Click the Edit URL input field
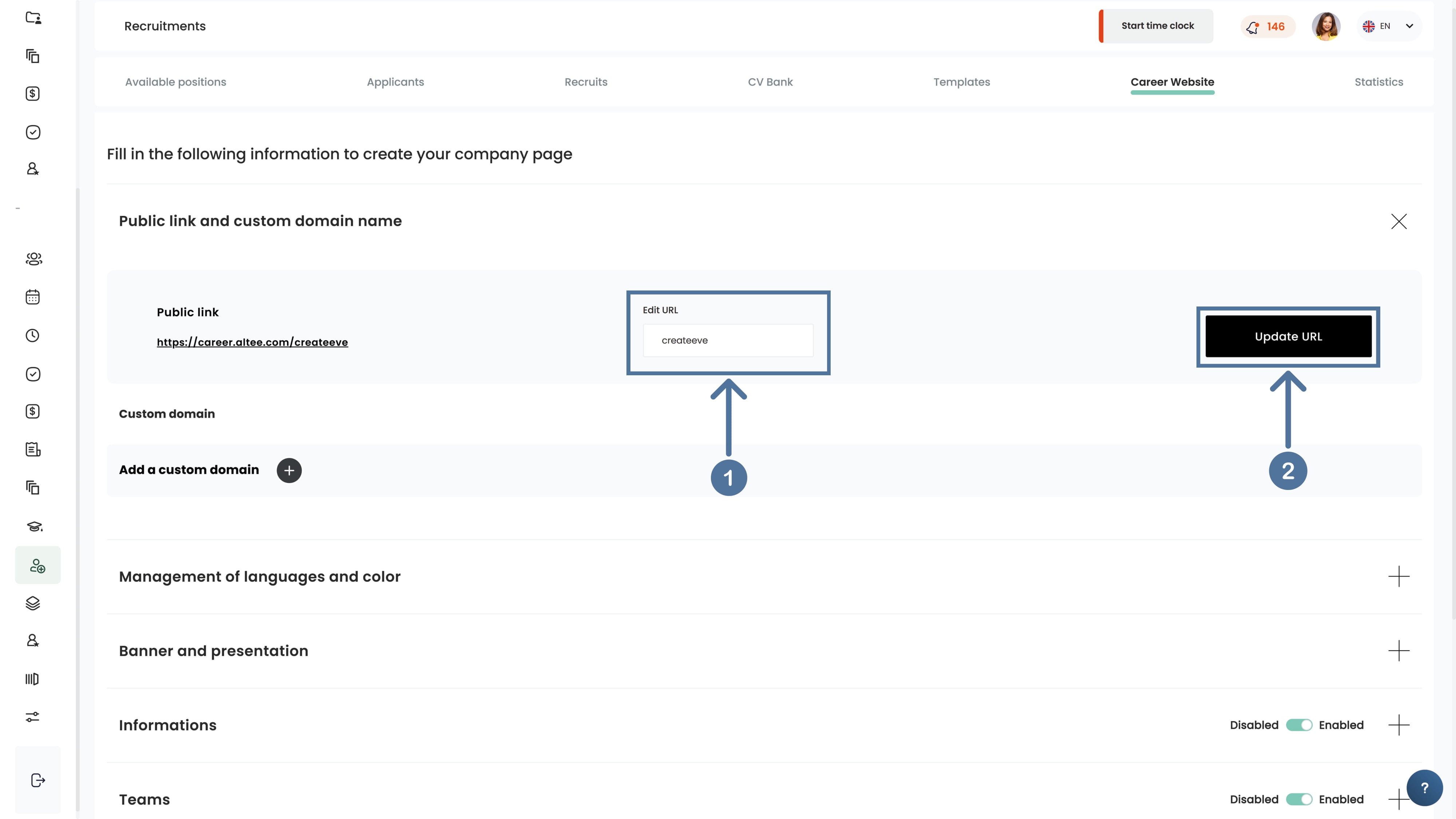1456x819 pixels. click(728, 341)
